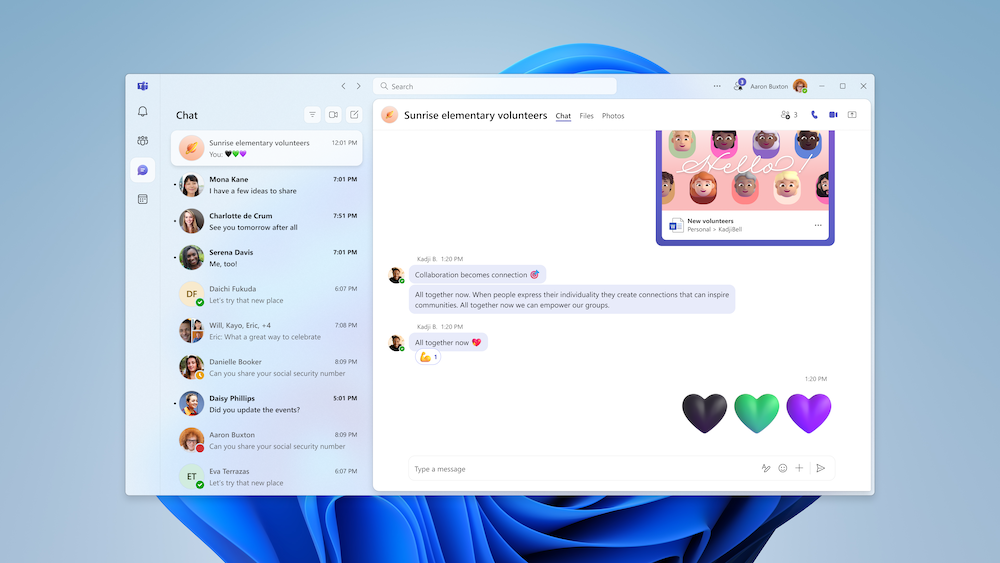Open the Mona Kane conversation
The height and width of the screenshot is (563, 1000).
click(267, 185)
